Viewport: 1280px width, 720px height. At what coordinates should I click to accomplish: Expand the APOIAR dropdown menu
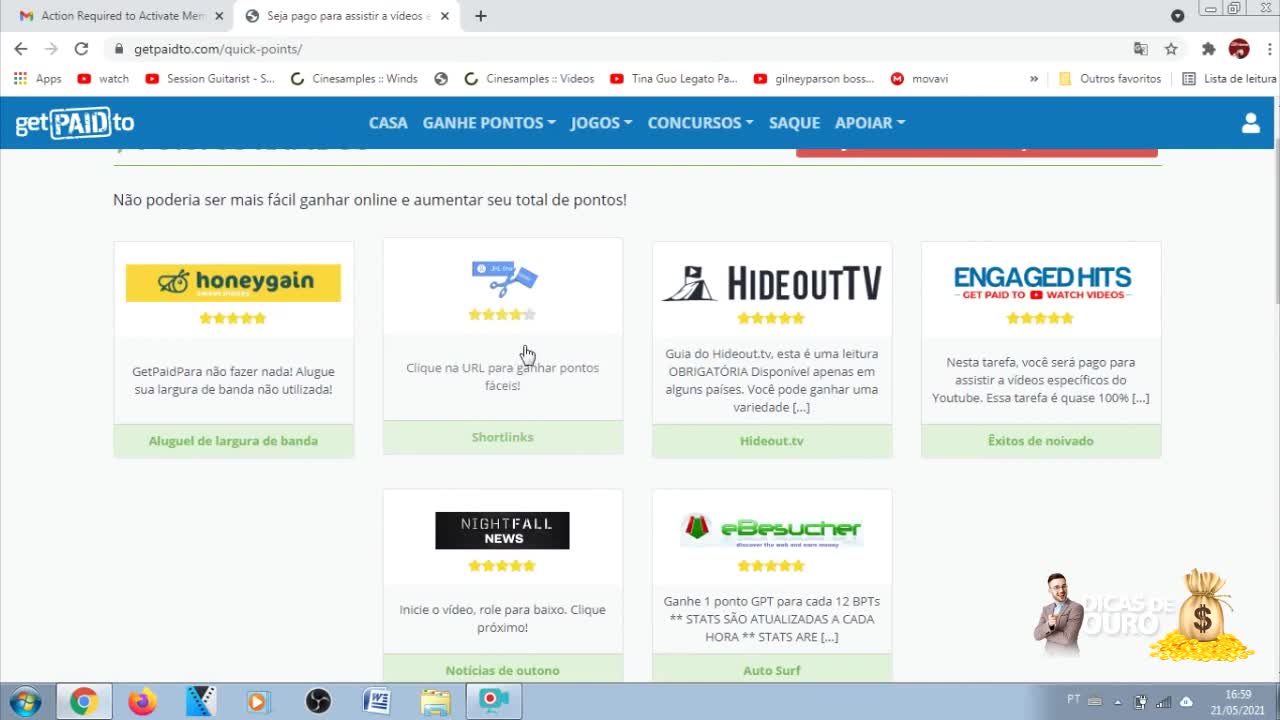870,123
